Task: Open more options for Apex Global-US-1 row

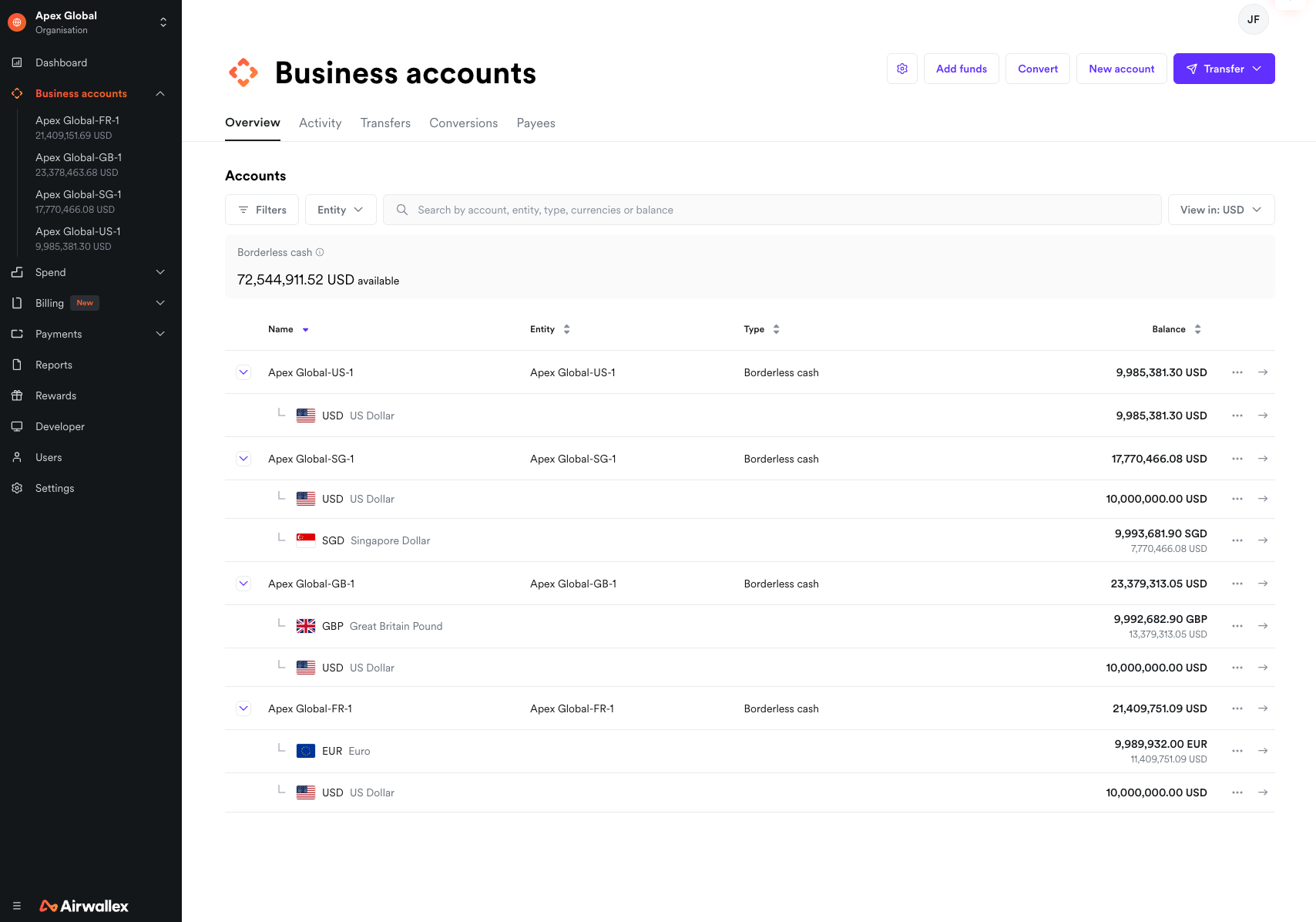Action: click(x=1237, y=372)
